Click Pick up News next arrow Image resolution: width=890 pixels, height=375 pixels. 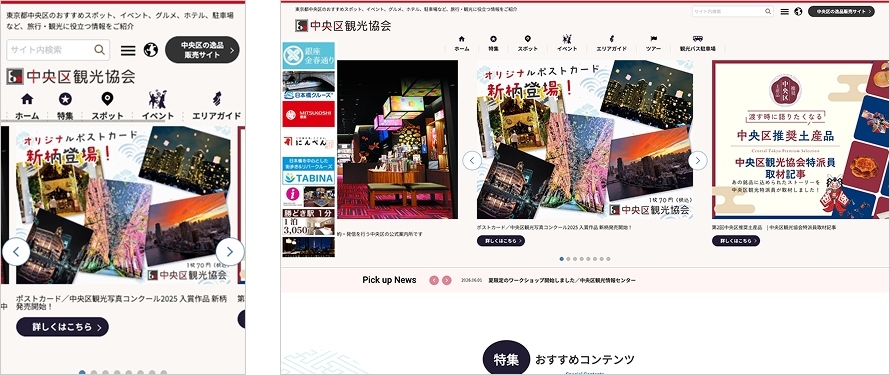tap(447, 280)
